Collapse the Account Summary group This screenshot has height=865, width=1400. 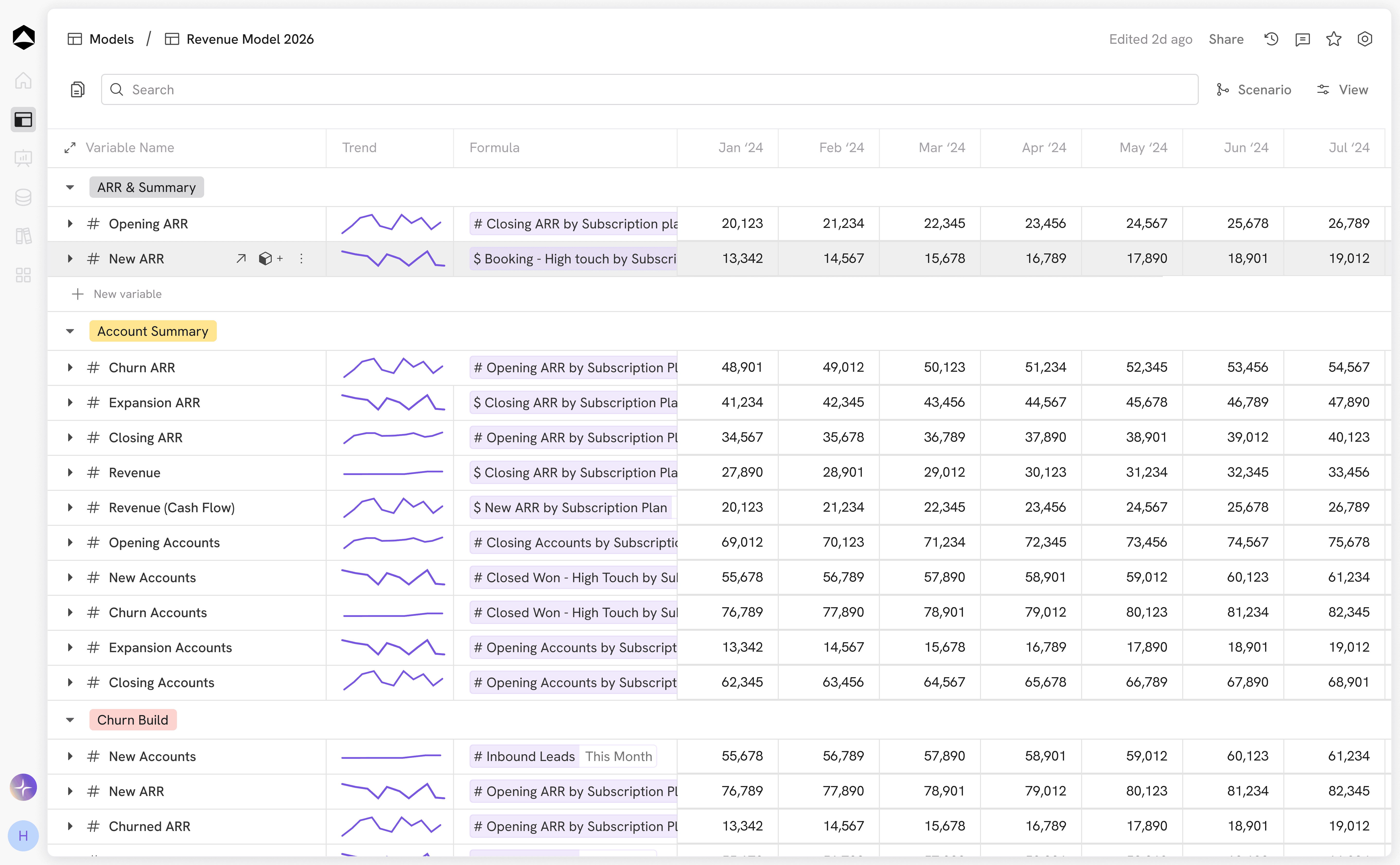click(70, 331)
